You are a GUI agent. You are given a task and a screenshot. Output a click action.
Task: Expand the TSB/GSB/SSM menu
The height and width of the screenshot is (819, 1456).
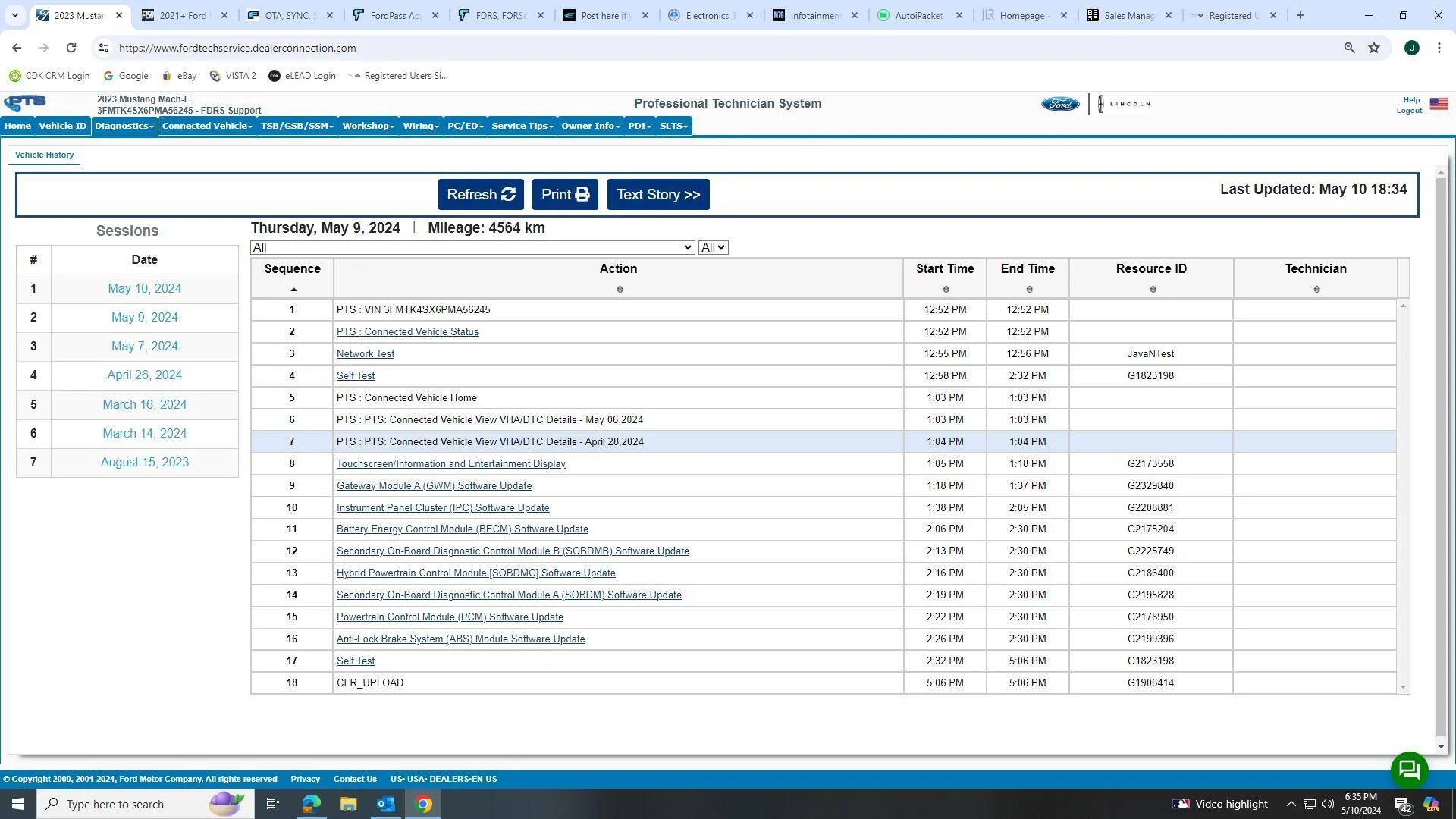297,126
